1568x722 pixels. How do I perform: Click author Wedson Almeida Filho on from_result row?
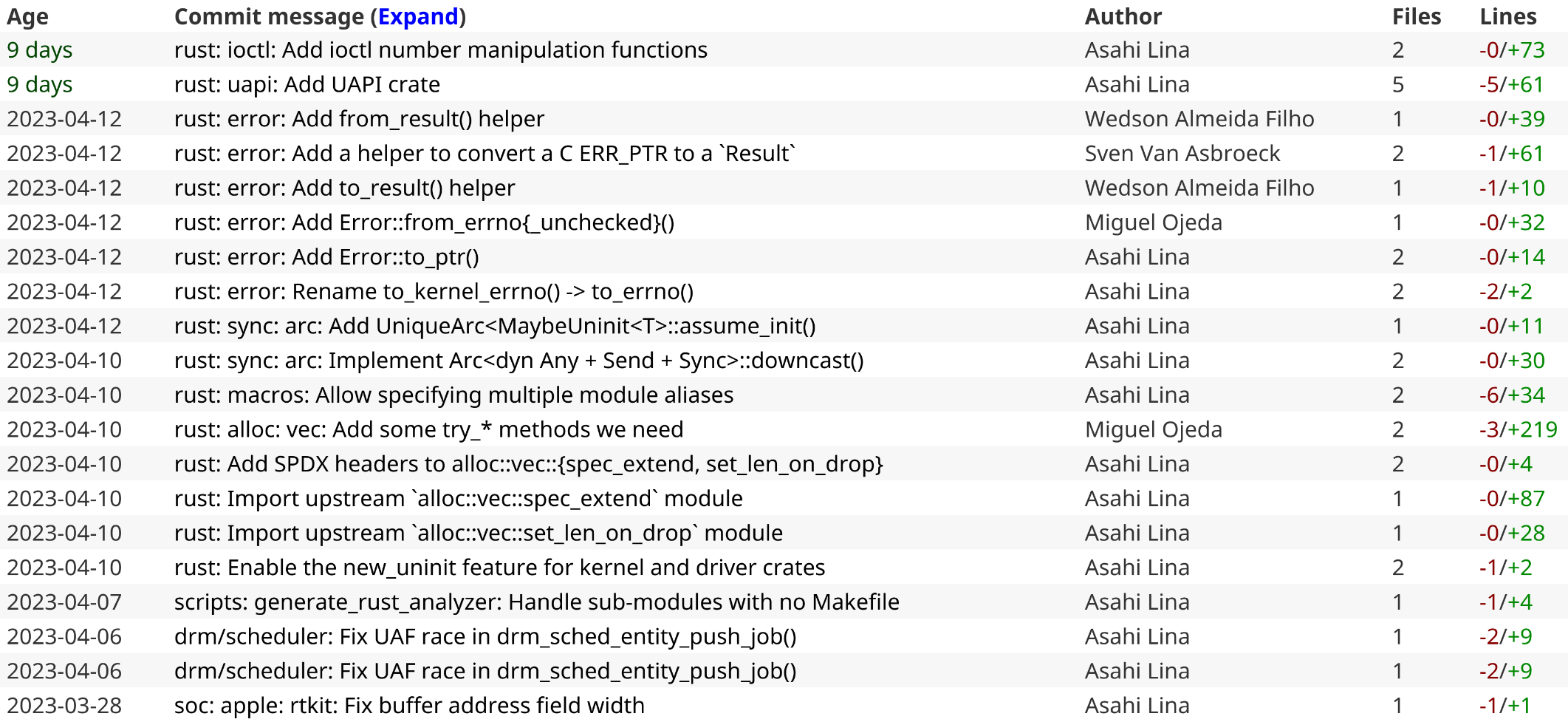click(1199, 119)
